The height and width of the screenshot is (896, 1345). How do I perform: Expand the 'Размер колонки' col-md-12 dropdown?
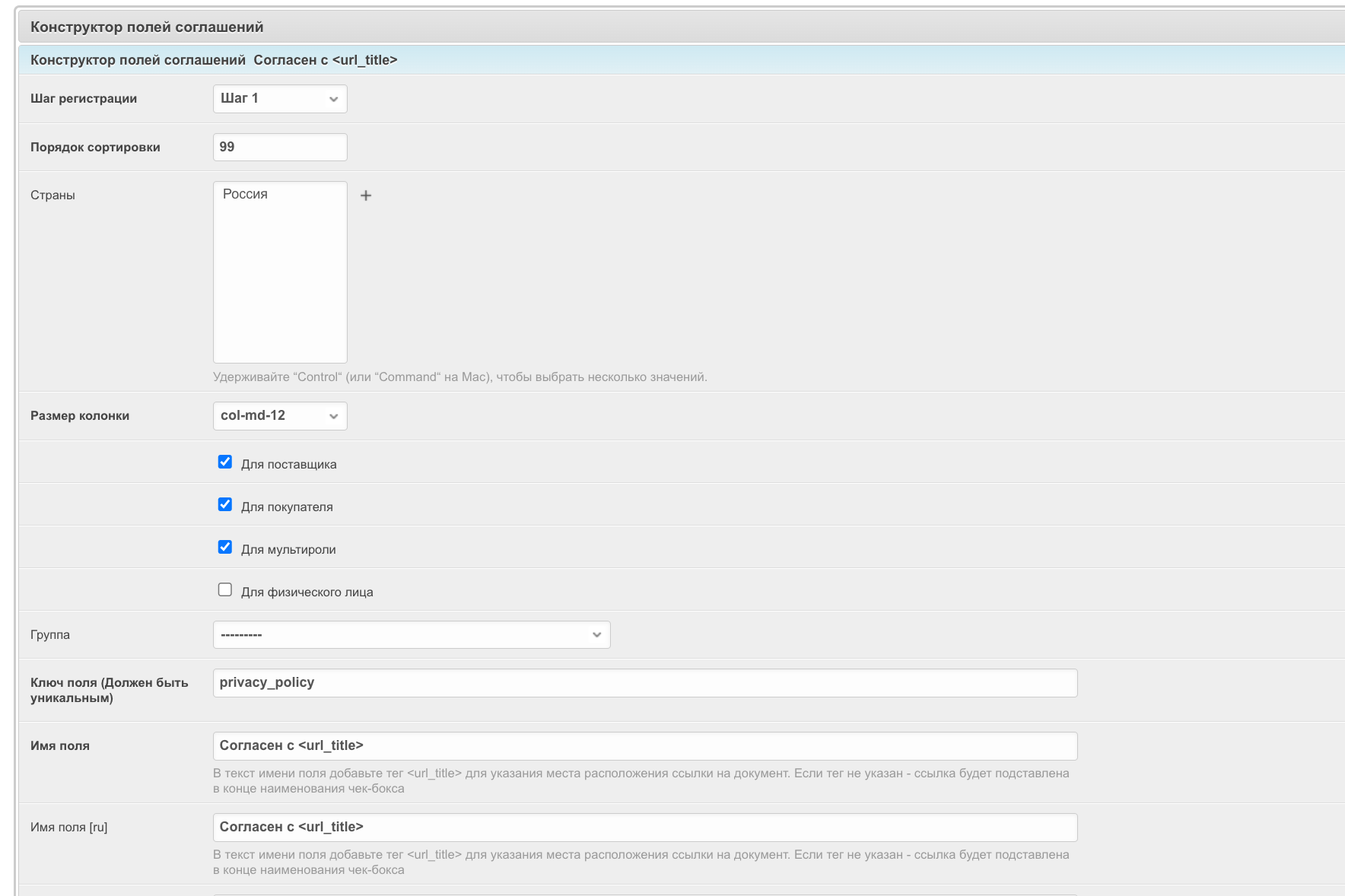280,416
